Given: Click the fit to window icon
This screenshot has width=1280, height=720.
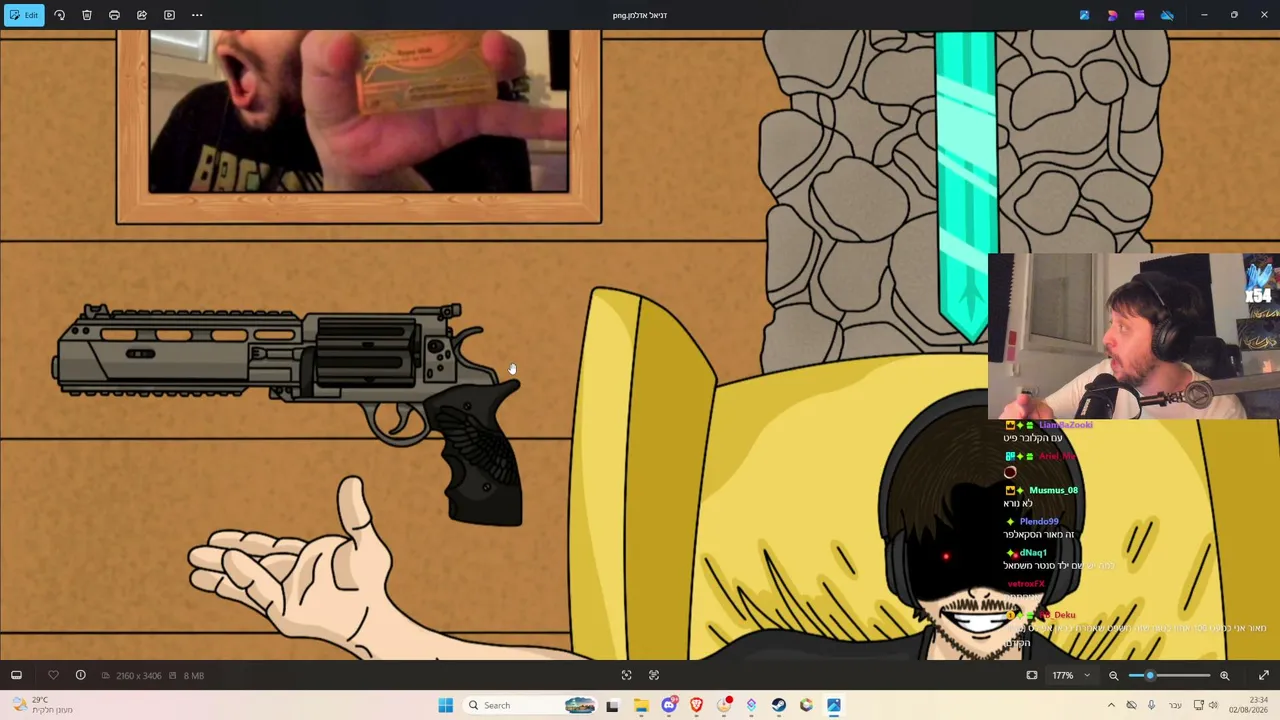Looking at the screenshot, I should (1032, 675).
